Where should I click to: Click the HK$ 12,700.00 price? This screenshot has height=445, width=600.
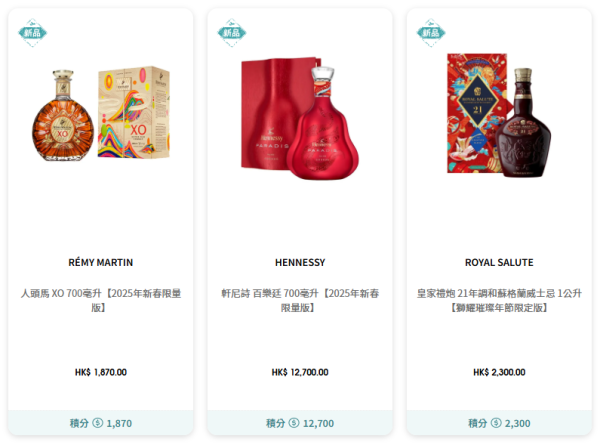coord(300,372)
